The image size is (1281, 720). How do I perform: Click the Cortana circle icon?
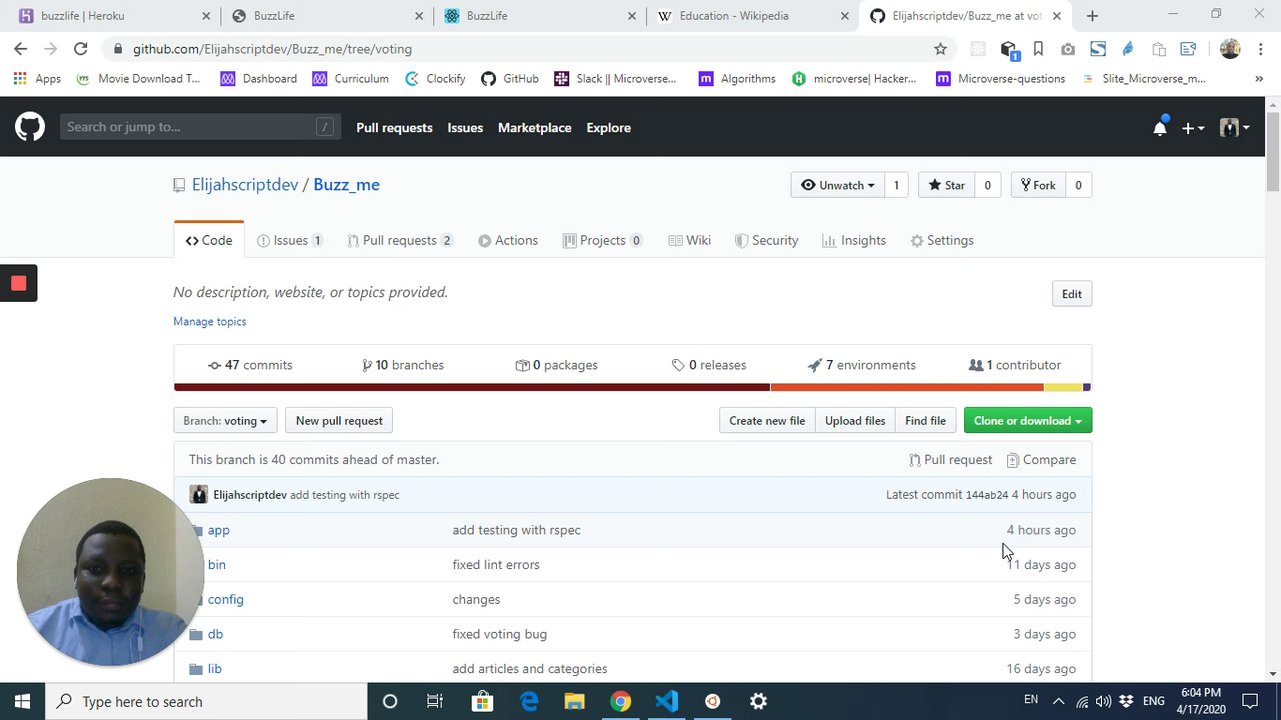(x=390, y=701)
